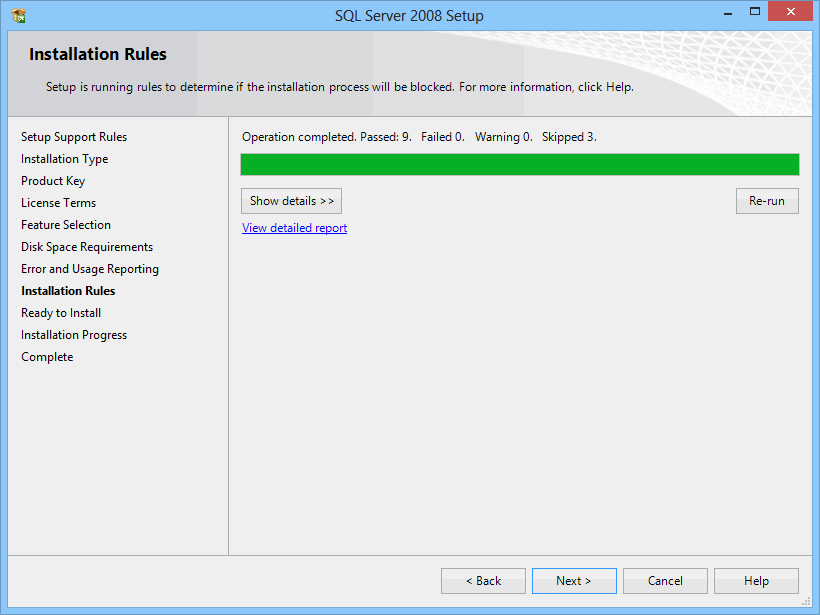Select the Installation Type step
820x615 pixels.
point(64,159)
